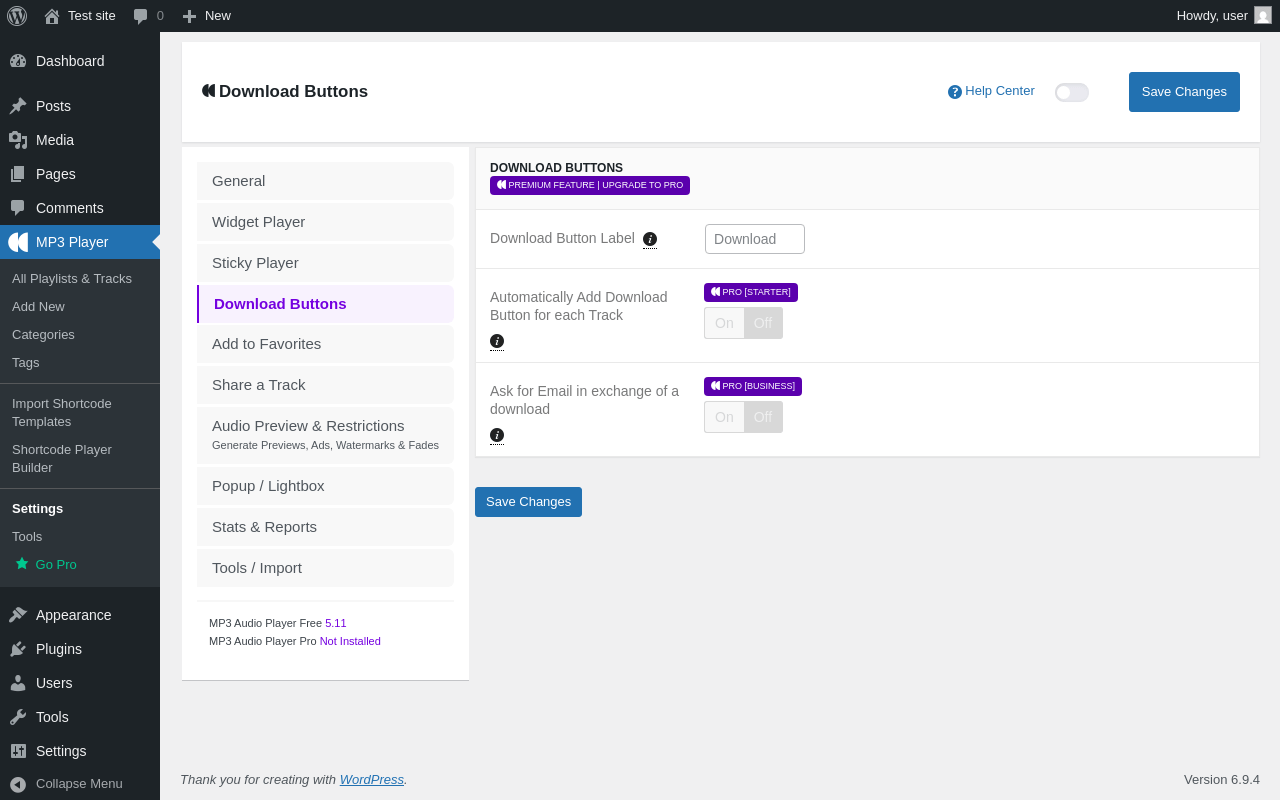Open the comments bubble icon in admin bar

[x=141, y=16]
